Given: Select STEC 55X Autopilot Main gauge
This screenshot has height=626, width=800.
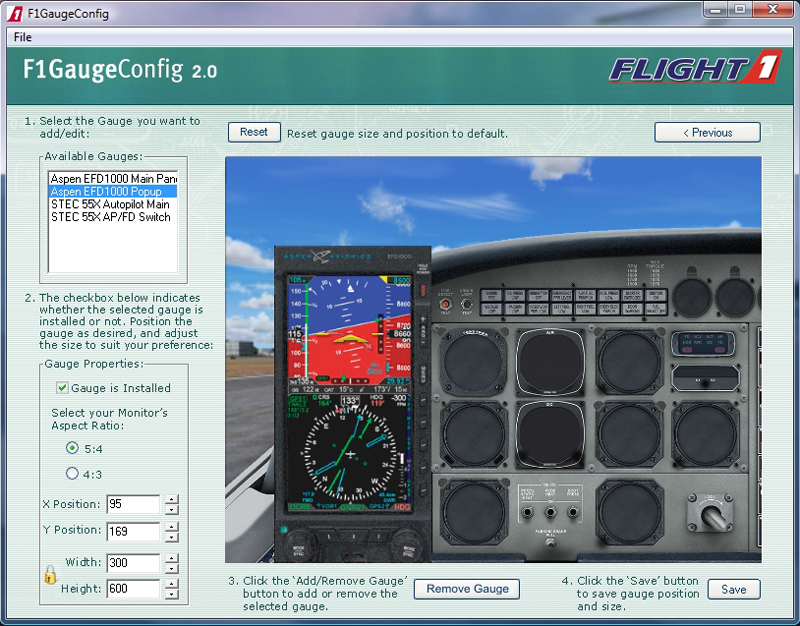Looking at the screenshot, I should tap(113, 204).
